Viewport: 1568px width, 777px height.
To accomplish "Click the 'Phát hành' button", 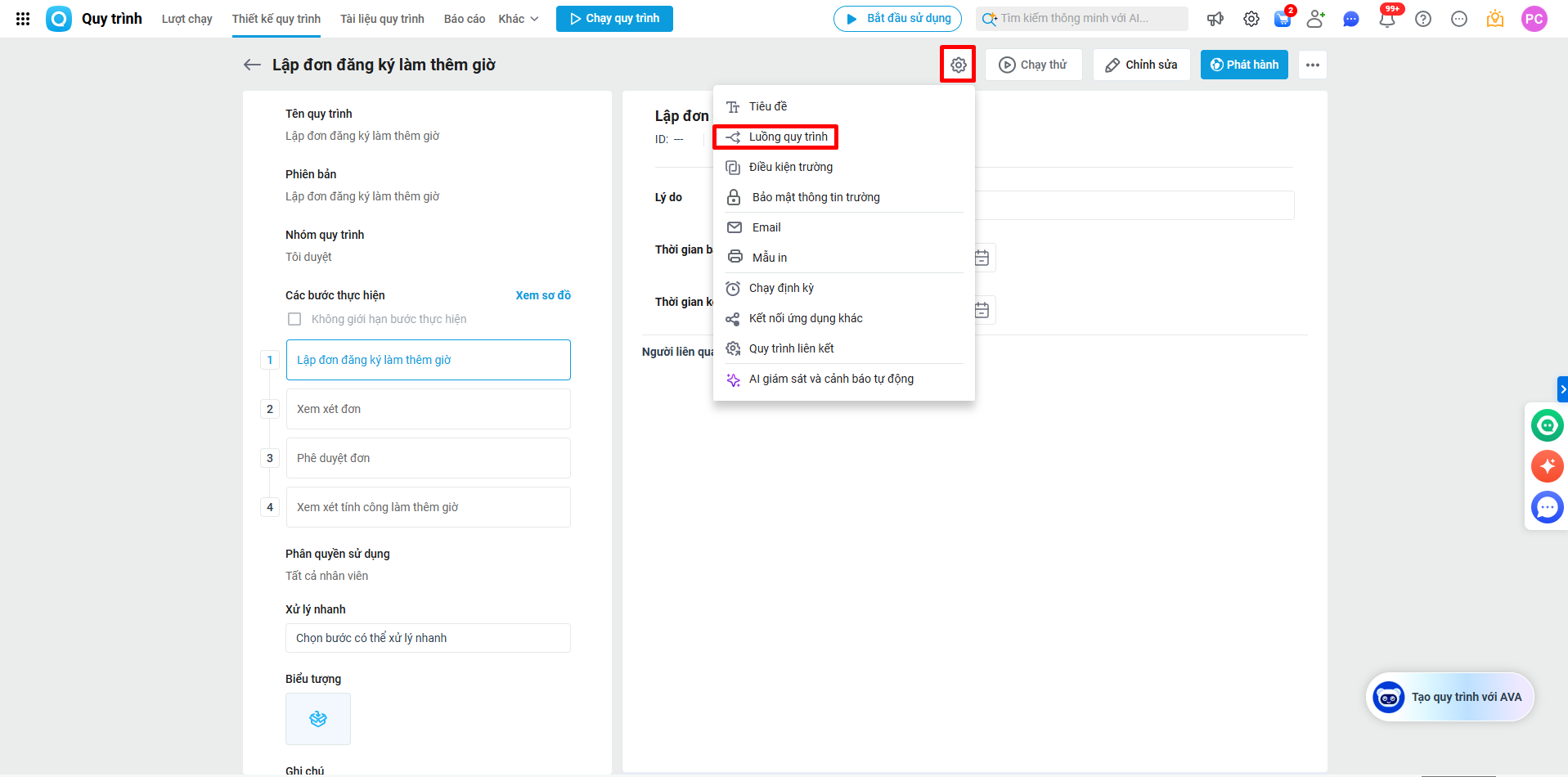I will [1243, 65].
